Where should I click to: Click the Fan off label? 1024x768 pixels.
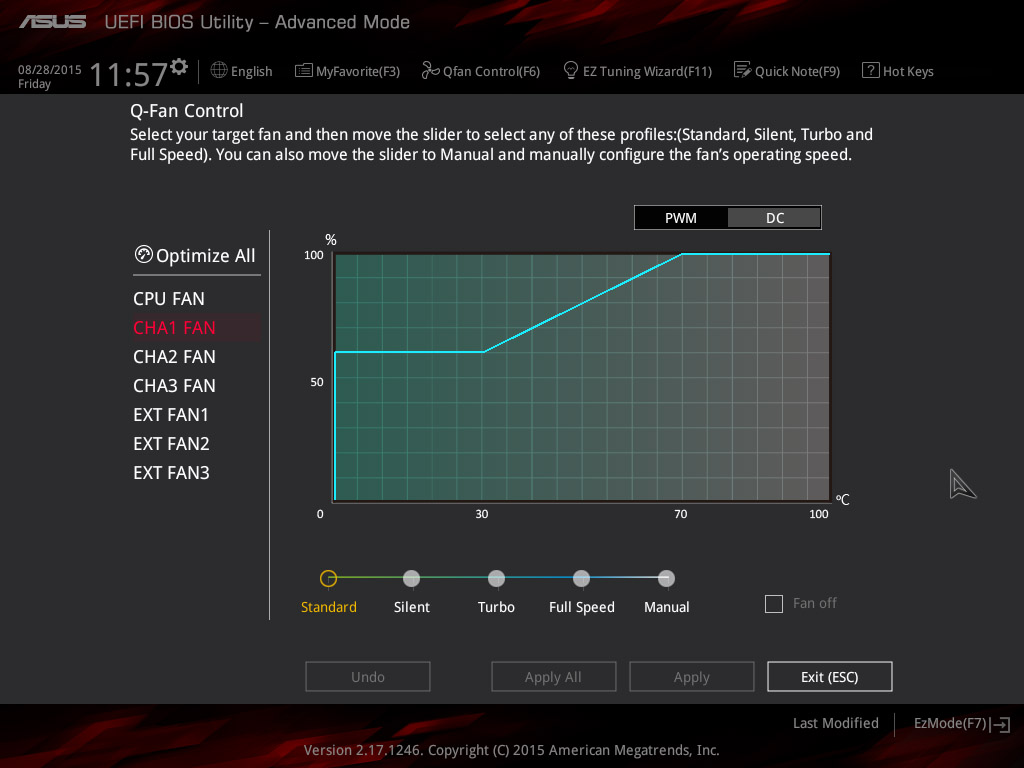(814, 603)
